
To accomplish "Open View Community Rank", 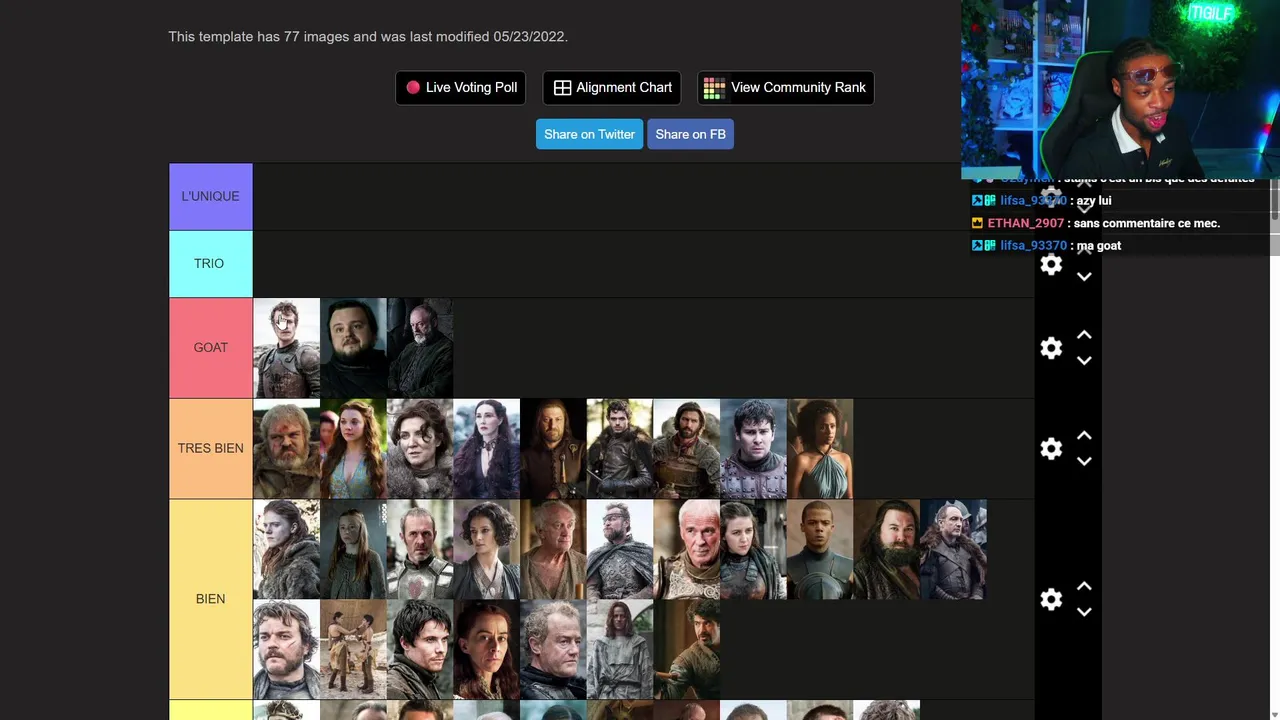I will click(x=786, y=87).
